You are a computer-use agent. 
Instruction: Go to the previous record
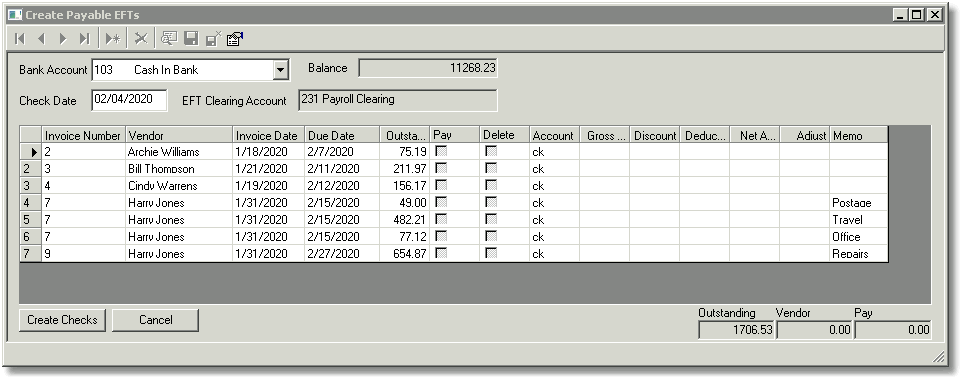point(41,39)
